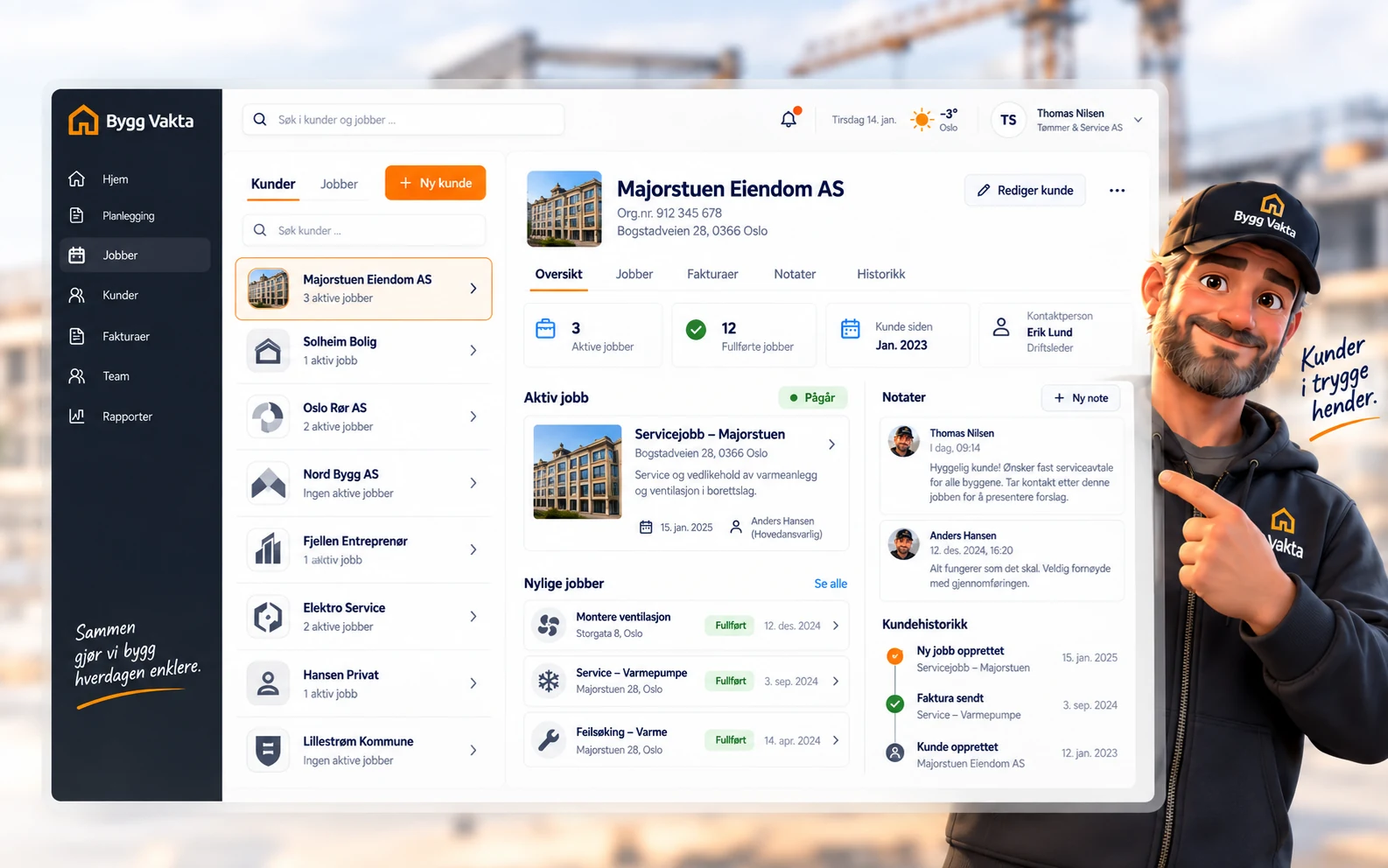Open Oslo Rør AS row chevron
This screenshot has height=868, width=1388.
click(x=473, y=417)
